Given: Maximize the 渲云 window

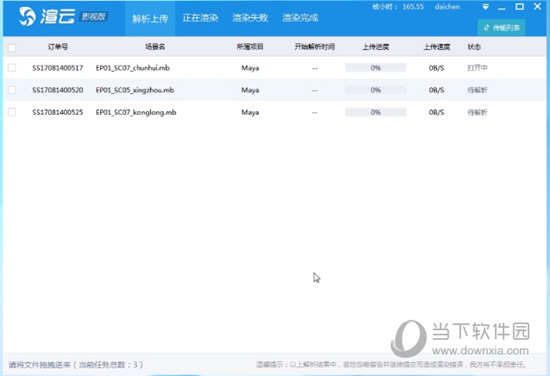Looking at the screenshot, I should pos(519,7).
